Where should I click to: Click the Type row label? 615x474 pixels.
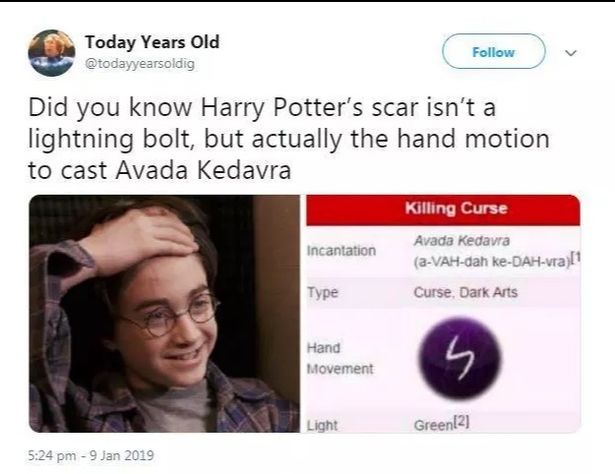tap(322, 292)
